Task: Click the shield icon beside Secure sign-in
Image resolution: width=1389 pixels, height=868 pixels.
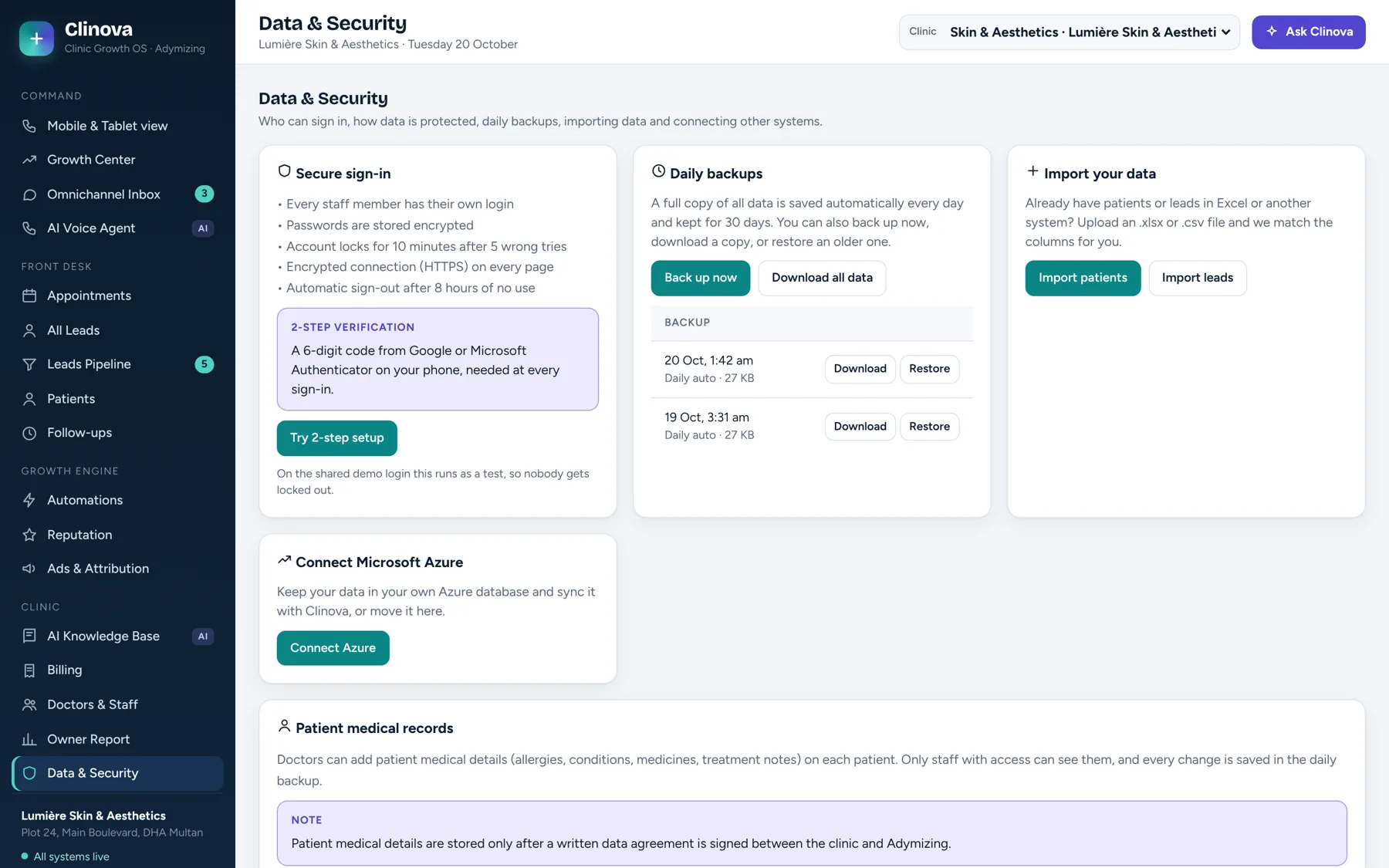Action: (284, 171)
